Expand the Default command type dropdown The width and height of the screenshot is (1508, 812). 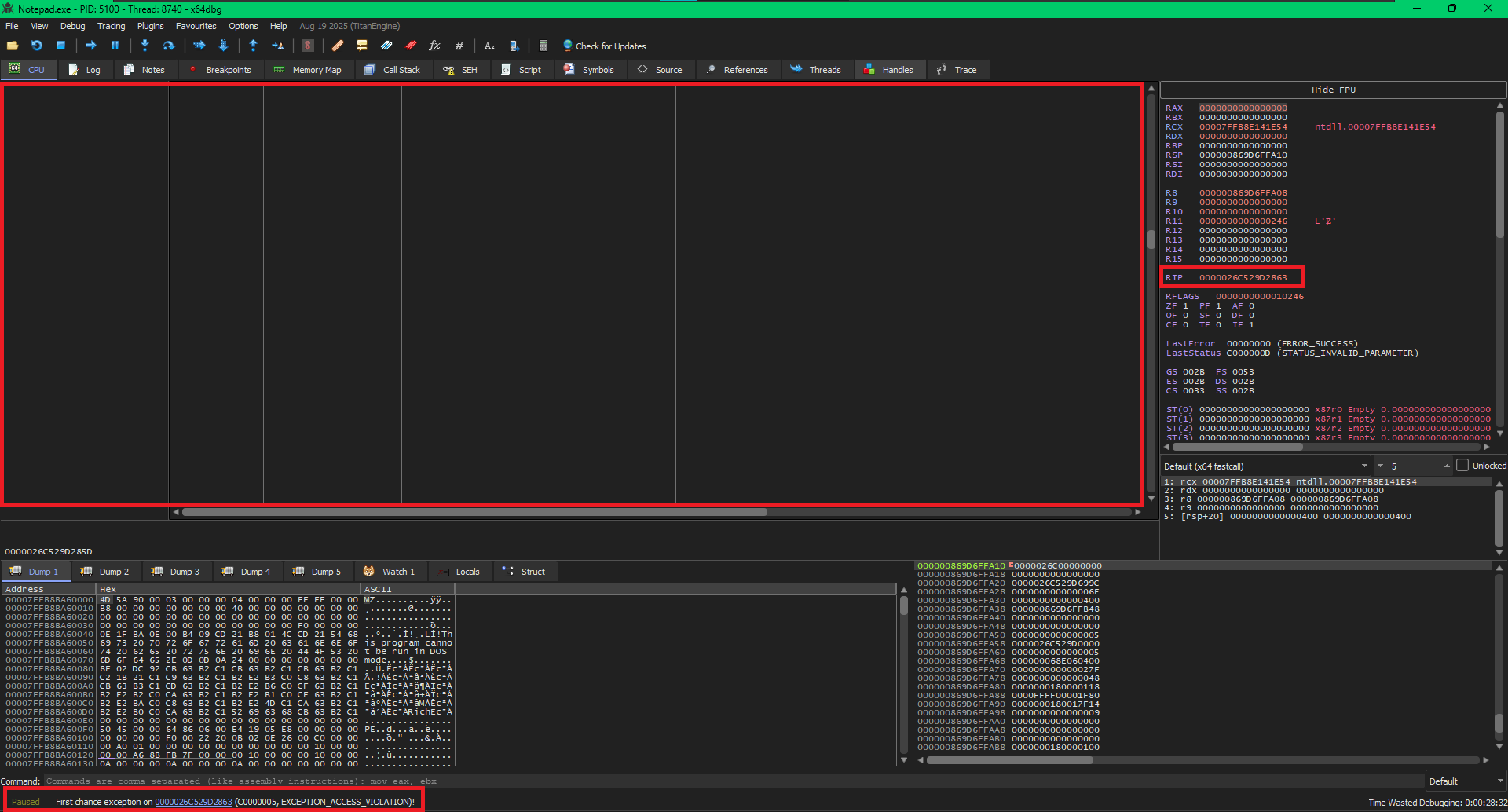pos(1466,781)
